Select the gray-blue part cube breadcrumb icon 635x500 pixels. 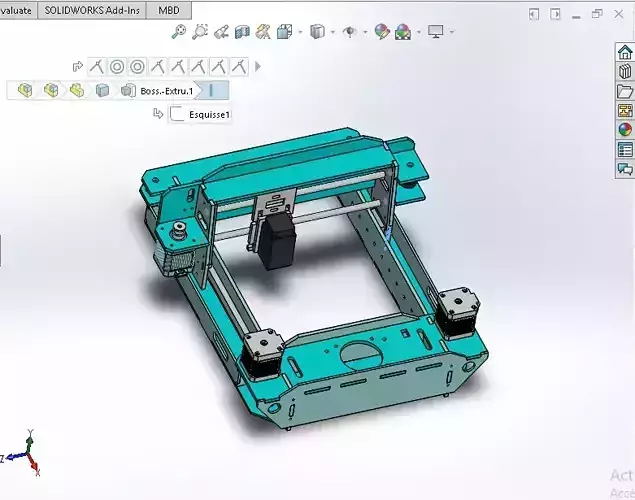coord(102,90)
